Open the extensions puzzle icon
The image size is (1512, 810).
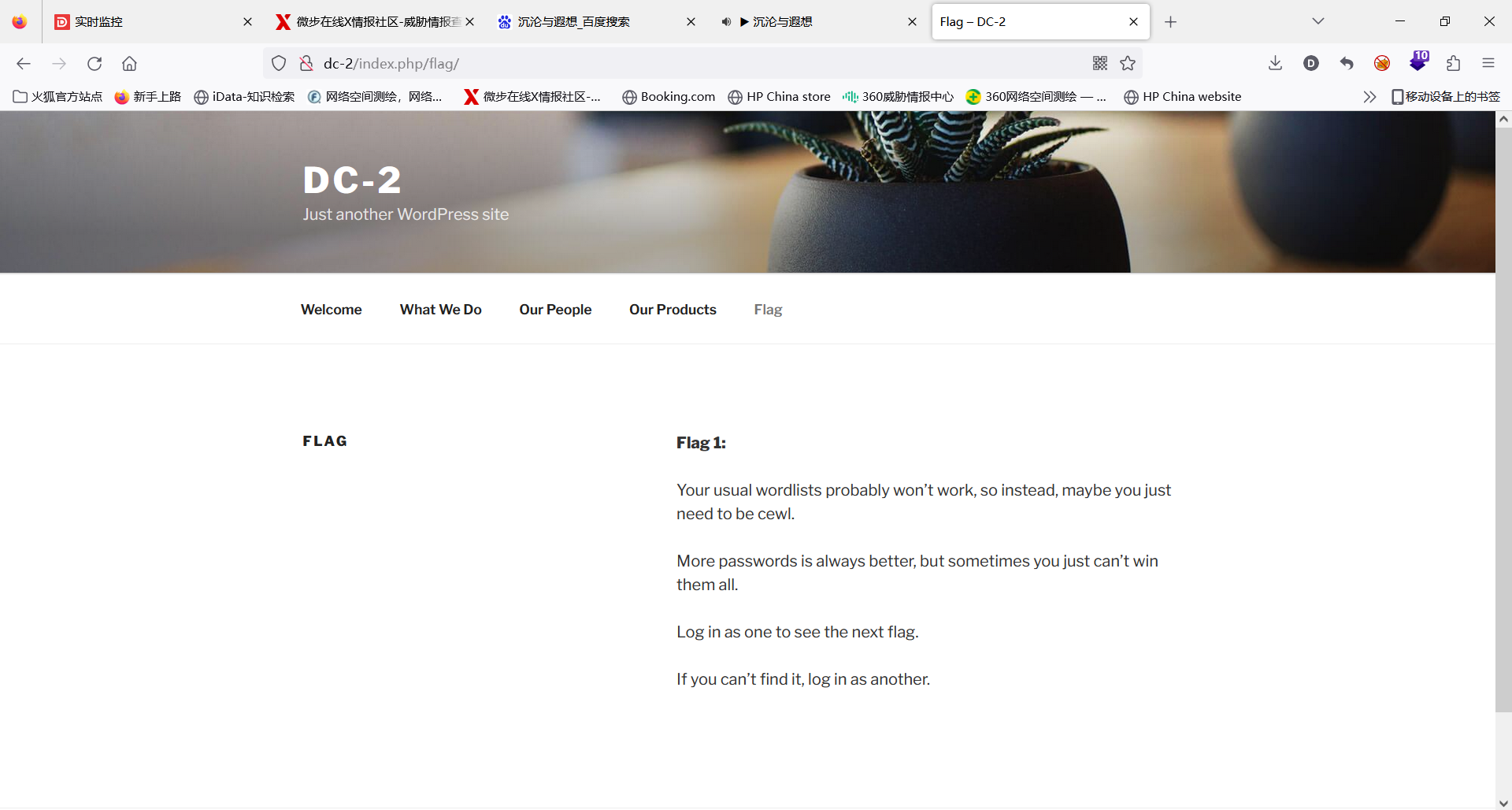coord(1453,64)
